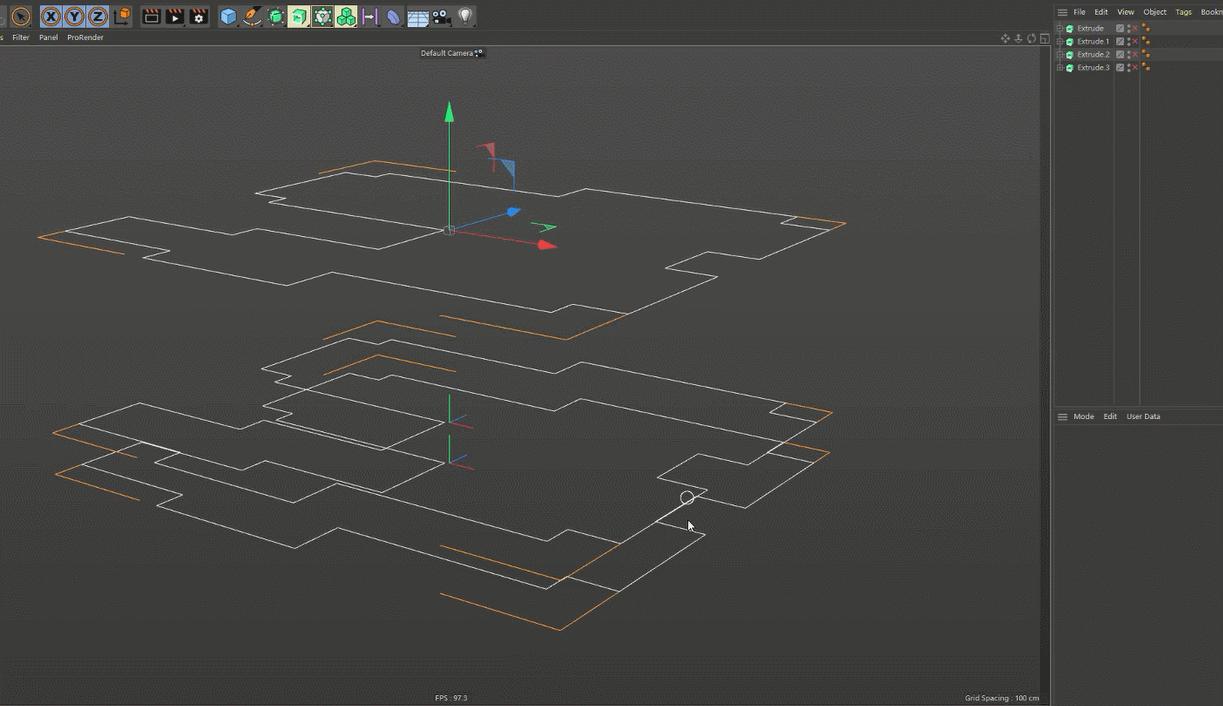Viewport: 1223px width, 706px height.
Task: Expand the Extrude object tree node
Action: tap(1060, 28)
